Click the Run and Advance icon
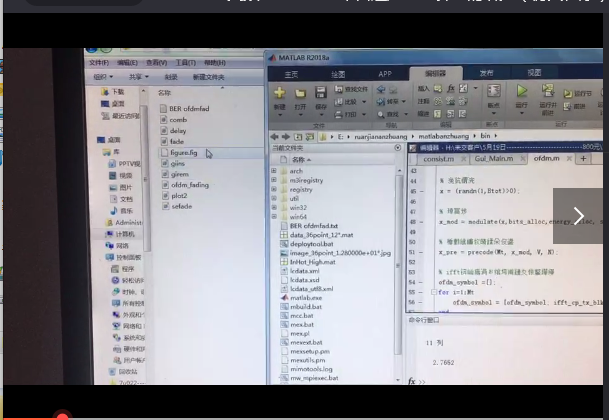This screenshot has width=609, height=420. [x=548, y=91]
